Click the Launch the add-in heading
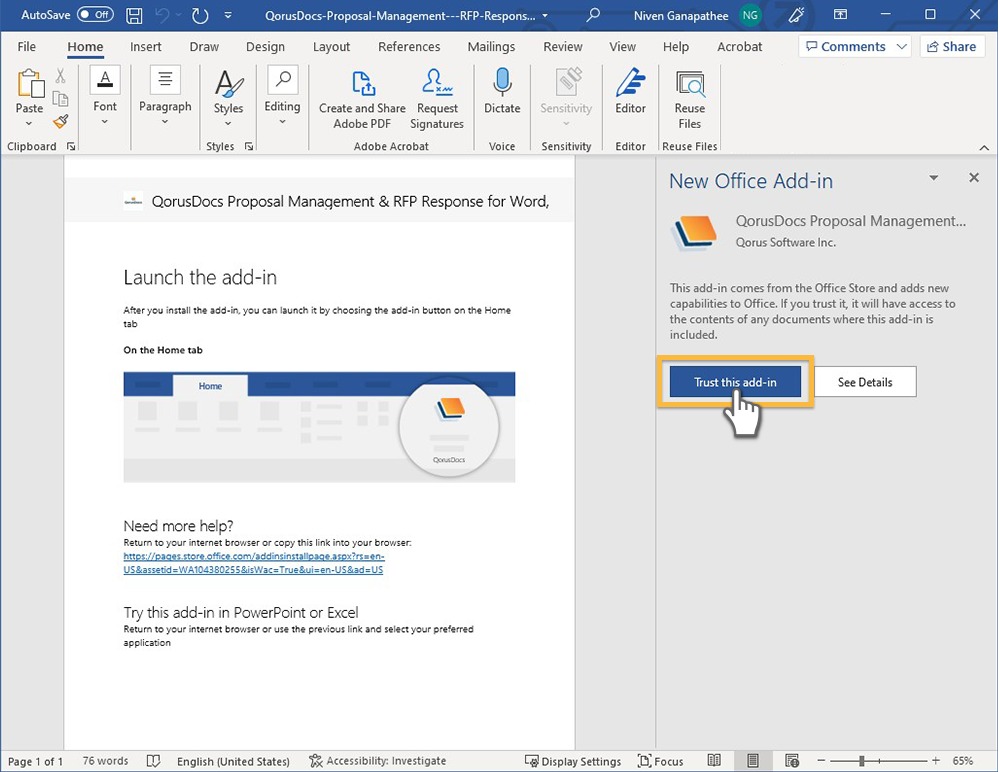Image resolution: width=1000 pixels, height=772 pixels. click(200, 278)
